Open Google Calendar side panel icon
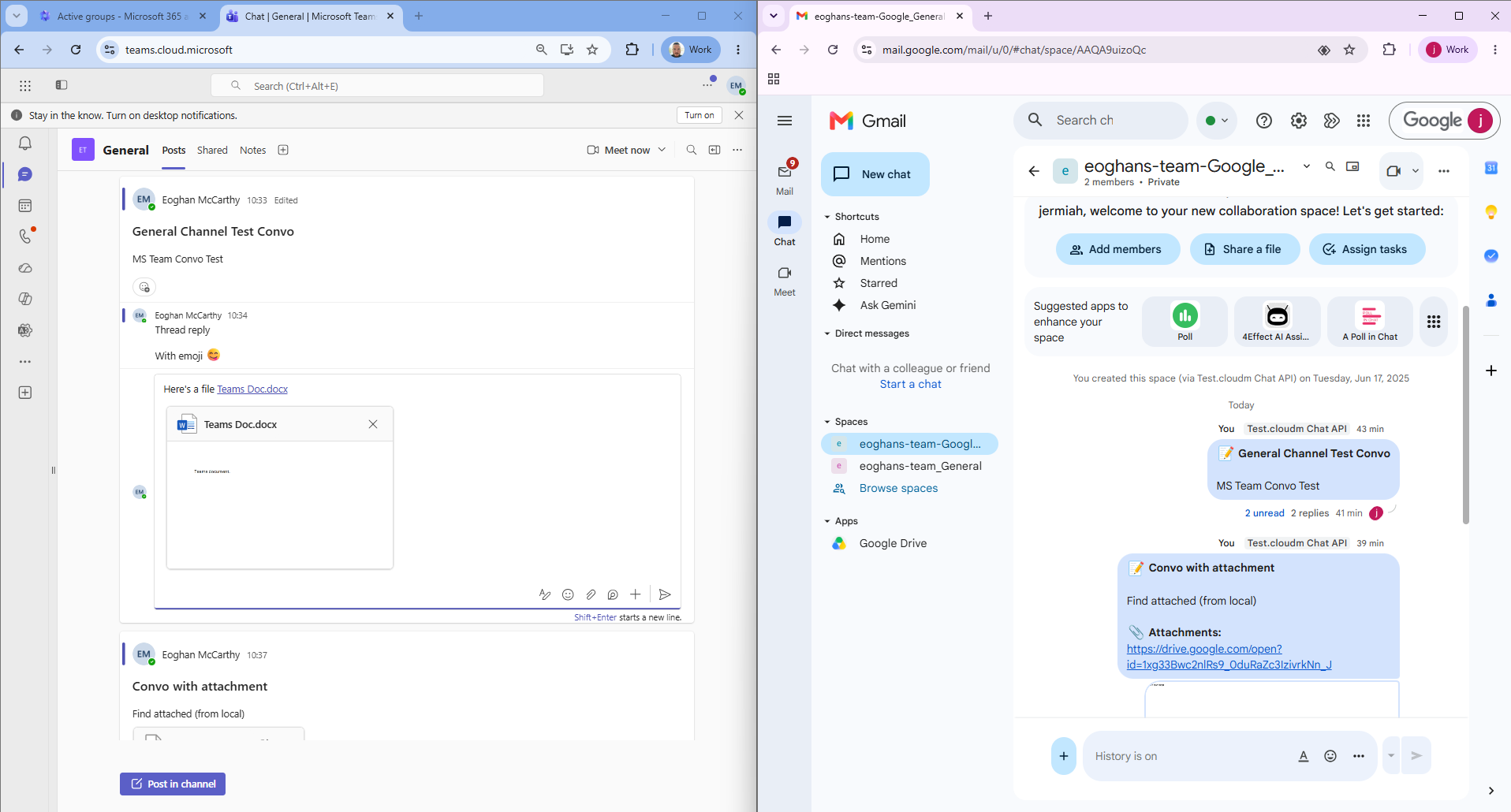1511x812 pixels. pyautogui.click(x=1491, y=168)
